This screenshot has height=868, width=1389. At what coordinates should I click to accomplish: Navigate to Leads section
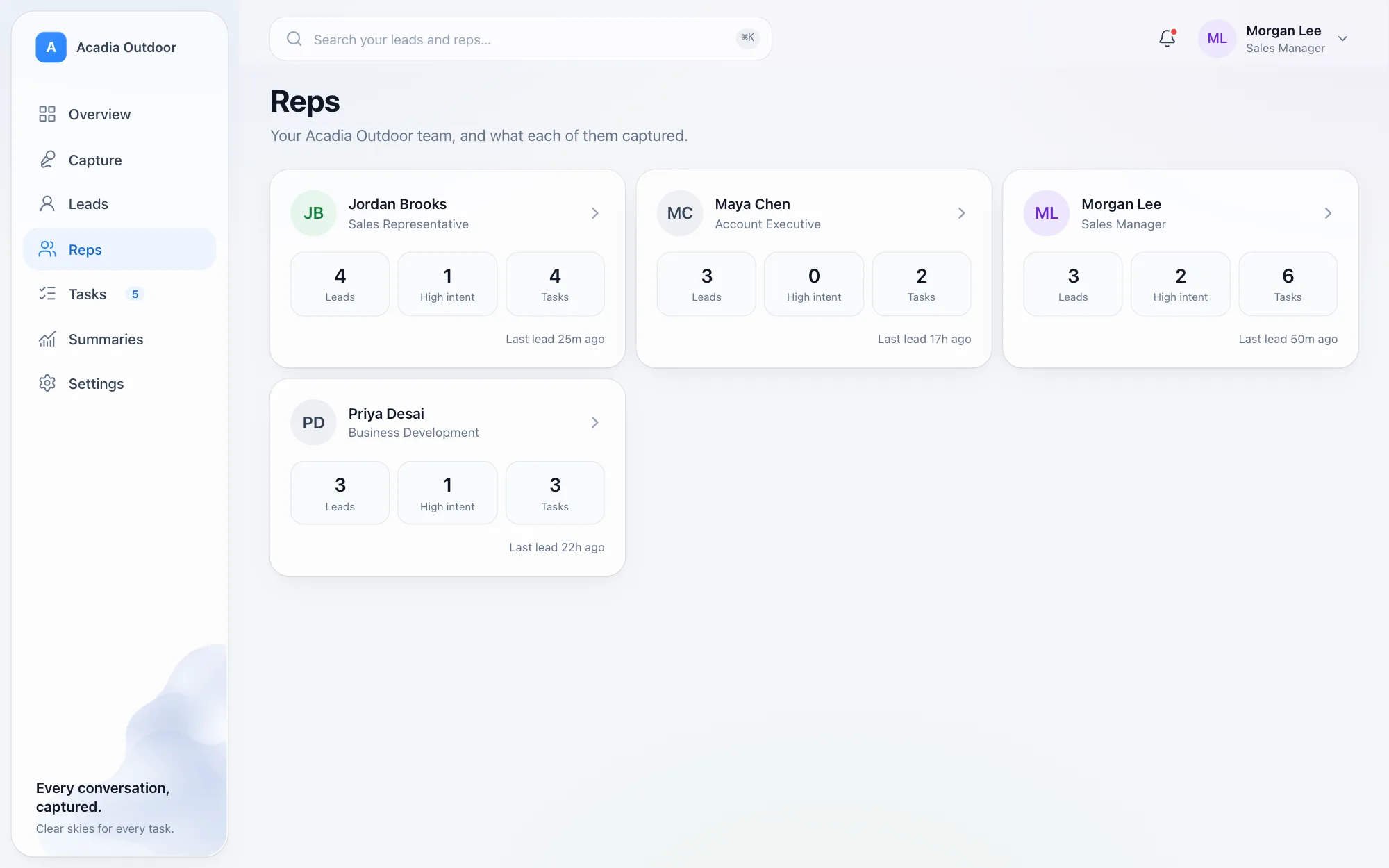(119, 203)
